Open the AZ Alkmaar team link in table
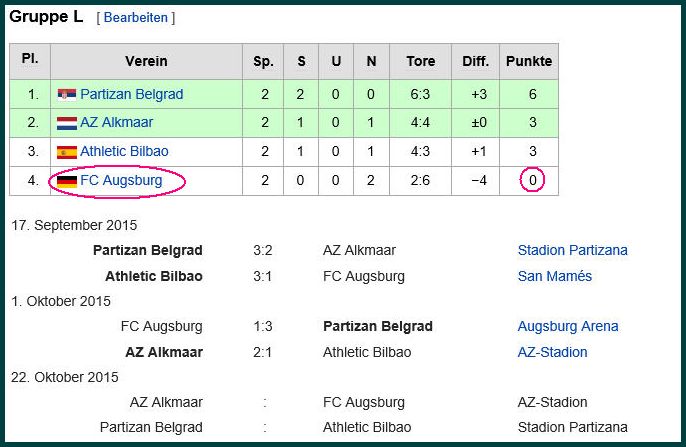686x447 pixels. [116, 122]
